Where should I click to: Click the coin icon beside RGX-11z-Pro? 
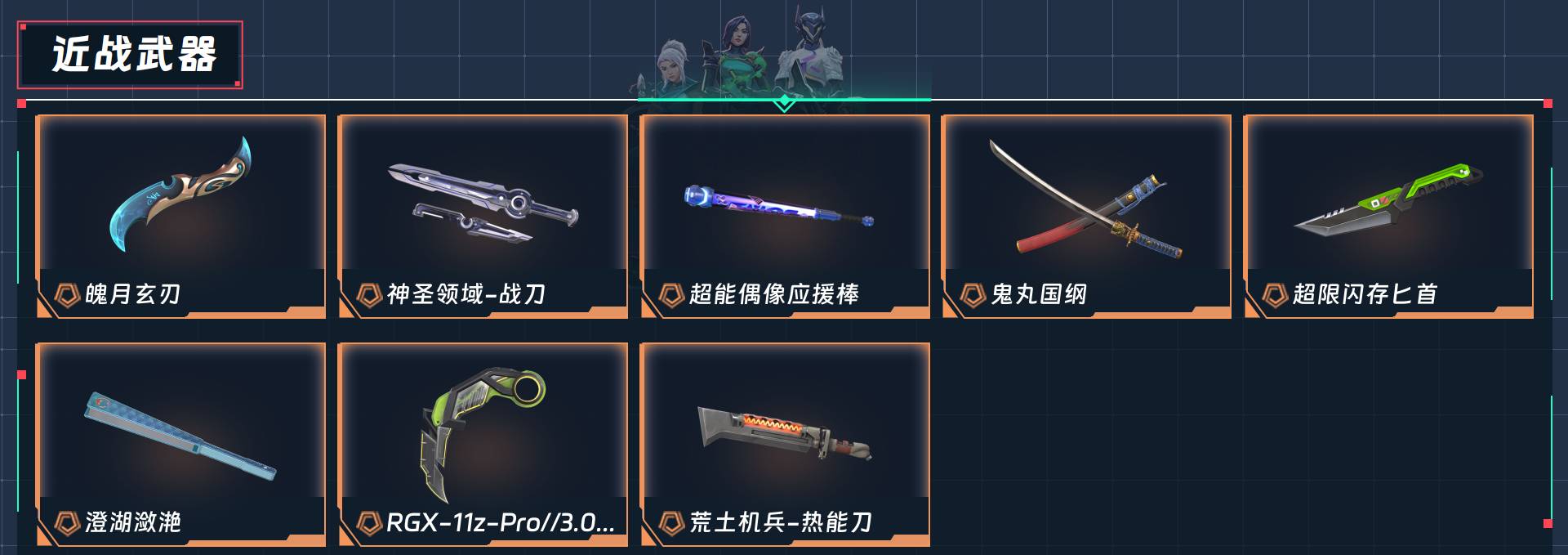point(369,522)
